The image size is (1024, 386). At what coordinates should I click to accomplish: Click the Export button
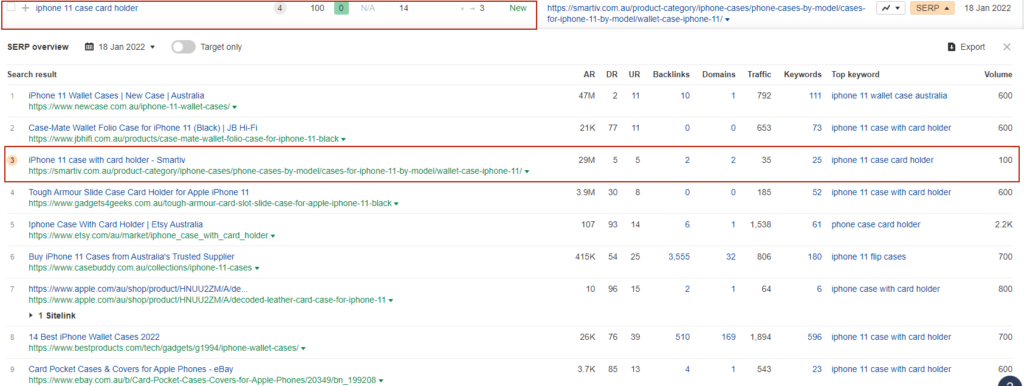click(967, 47)
